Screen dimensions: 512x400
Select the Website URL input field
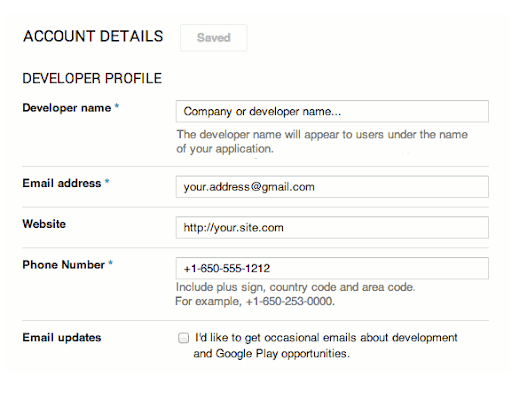click(x=332, y=227)
